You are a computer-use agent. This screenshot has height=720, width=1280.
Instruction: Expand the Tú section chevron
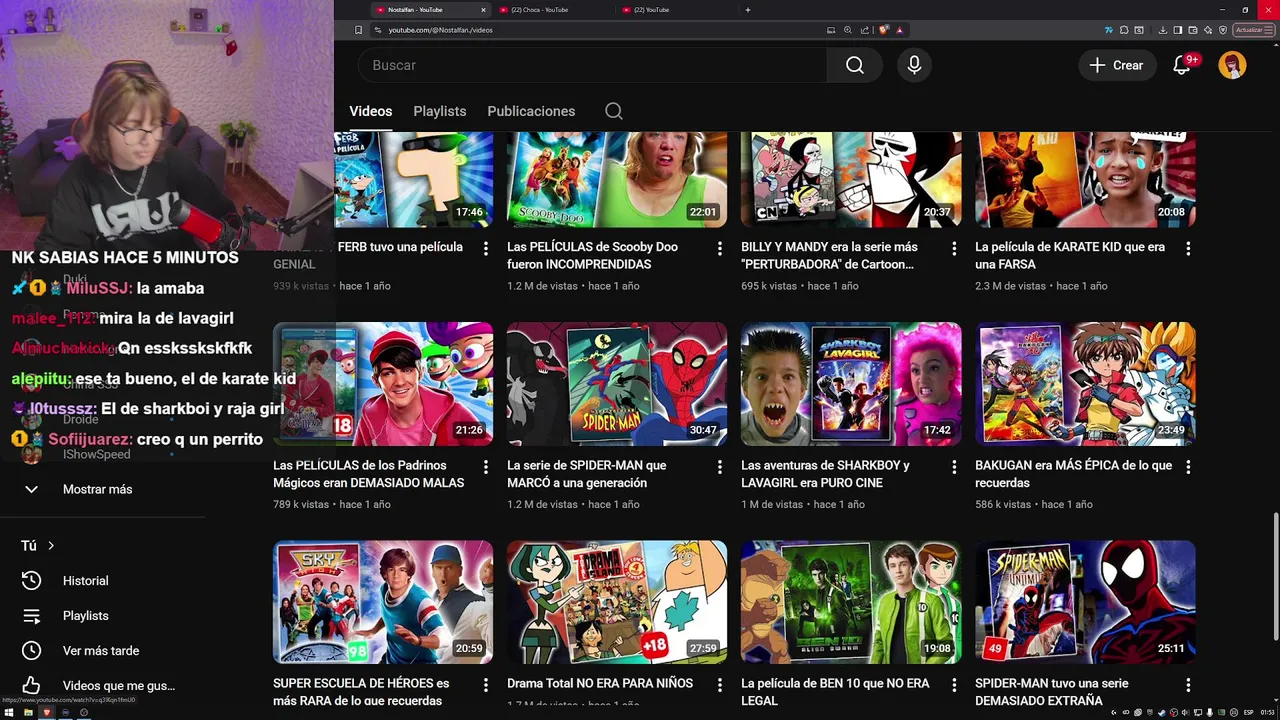(x=51, y=546)
